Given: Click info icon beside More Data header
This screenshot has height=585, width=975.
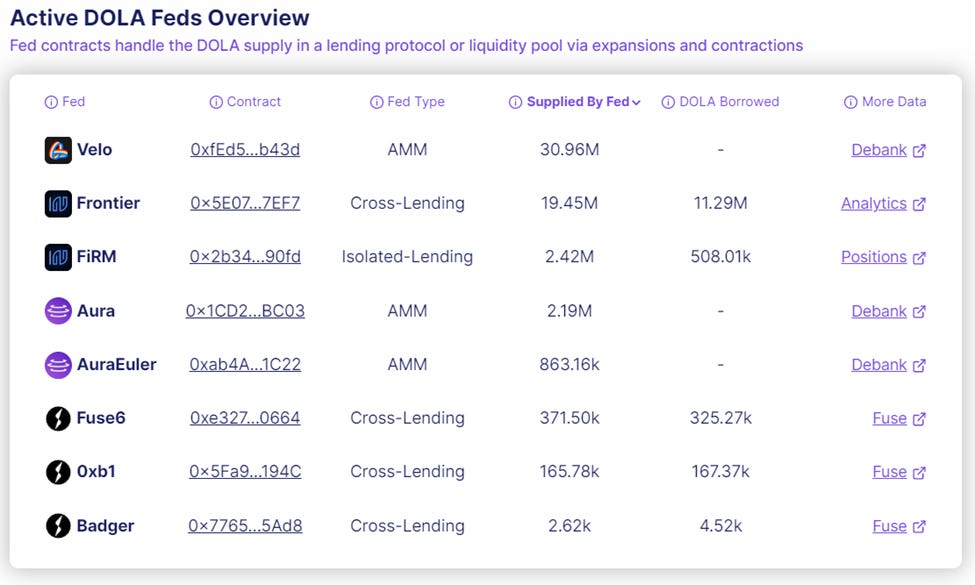Looking at the screenshot, I should pyautogui.click(x=850, y=102).
